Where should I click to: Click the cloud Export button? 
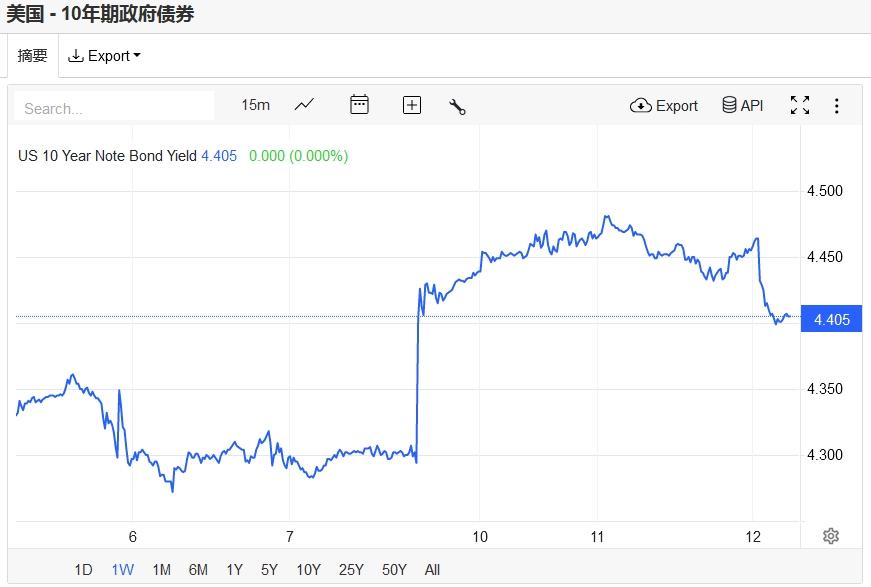click(x=664, y=105)
